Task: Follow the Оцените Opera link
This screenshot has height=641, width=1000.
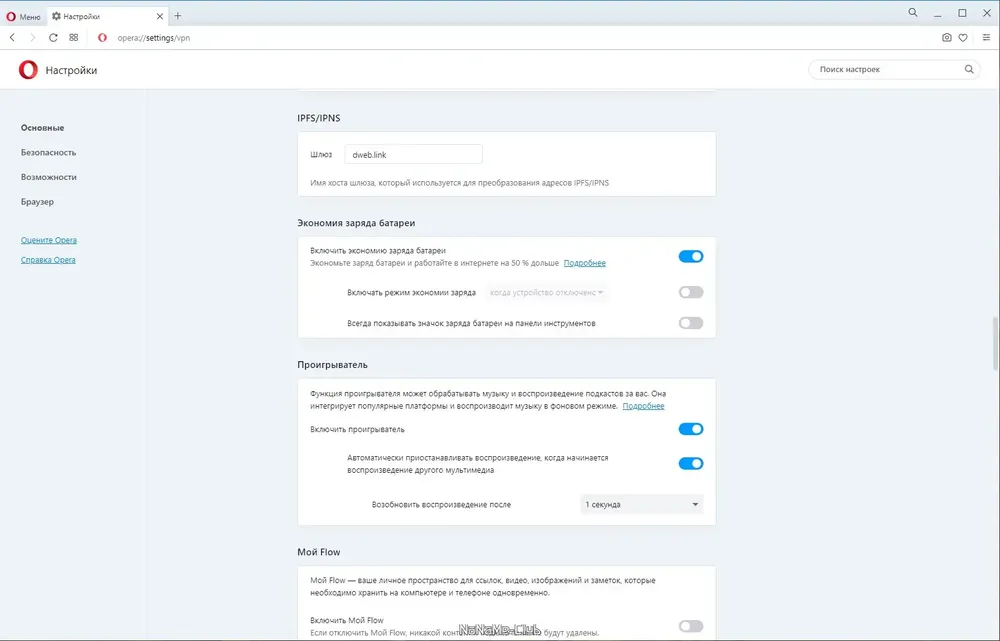Action: pyautogui.click(x=48, y=240)
